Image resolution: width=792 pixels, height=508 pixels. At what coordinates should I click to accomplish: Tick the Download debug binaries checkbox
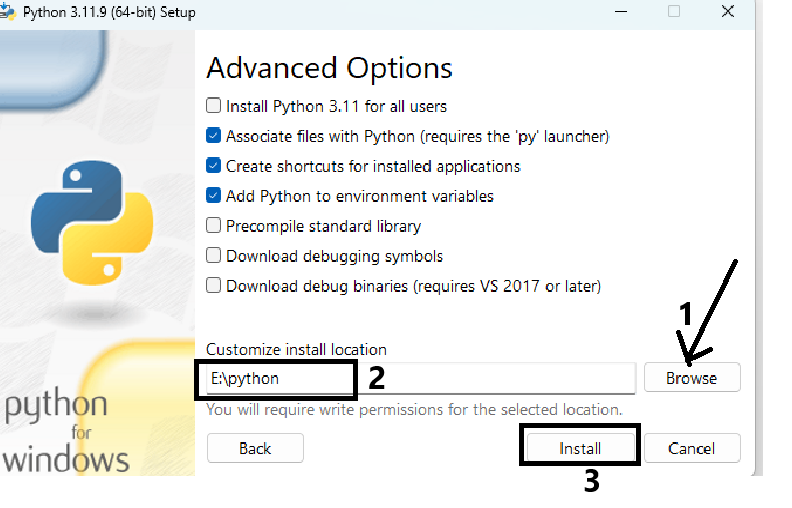pos(213,286)
